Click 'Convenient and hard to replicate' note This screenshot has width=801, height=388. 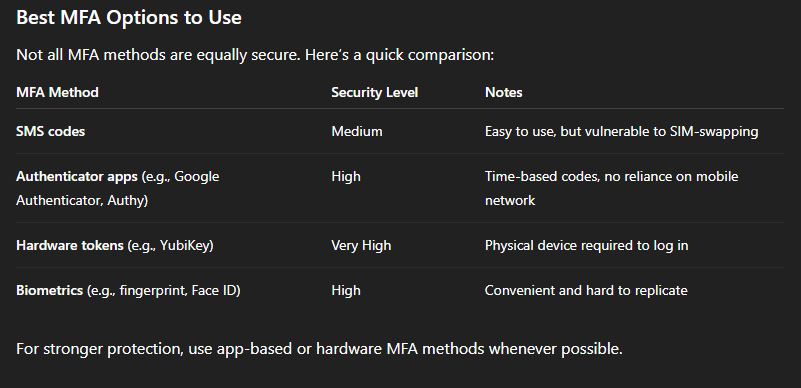coord(586,290)
